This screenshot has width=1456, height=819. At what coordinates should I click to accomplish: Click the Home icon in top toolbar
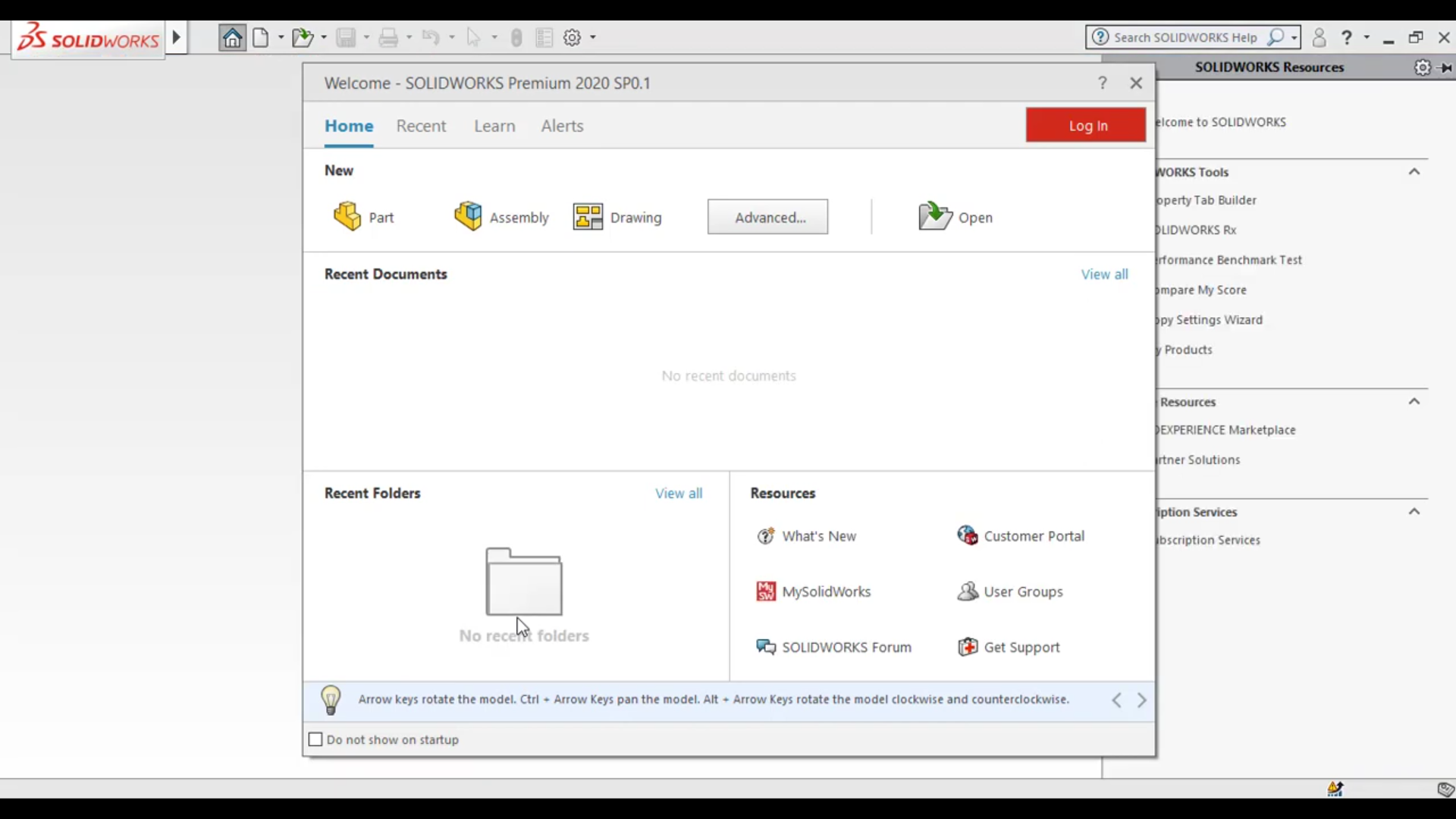pos(233,37)
